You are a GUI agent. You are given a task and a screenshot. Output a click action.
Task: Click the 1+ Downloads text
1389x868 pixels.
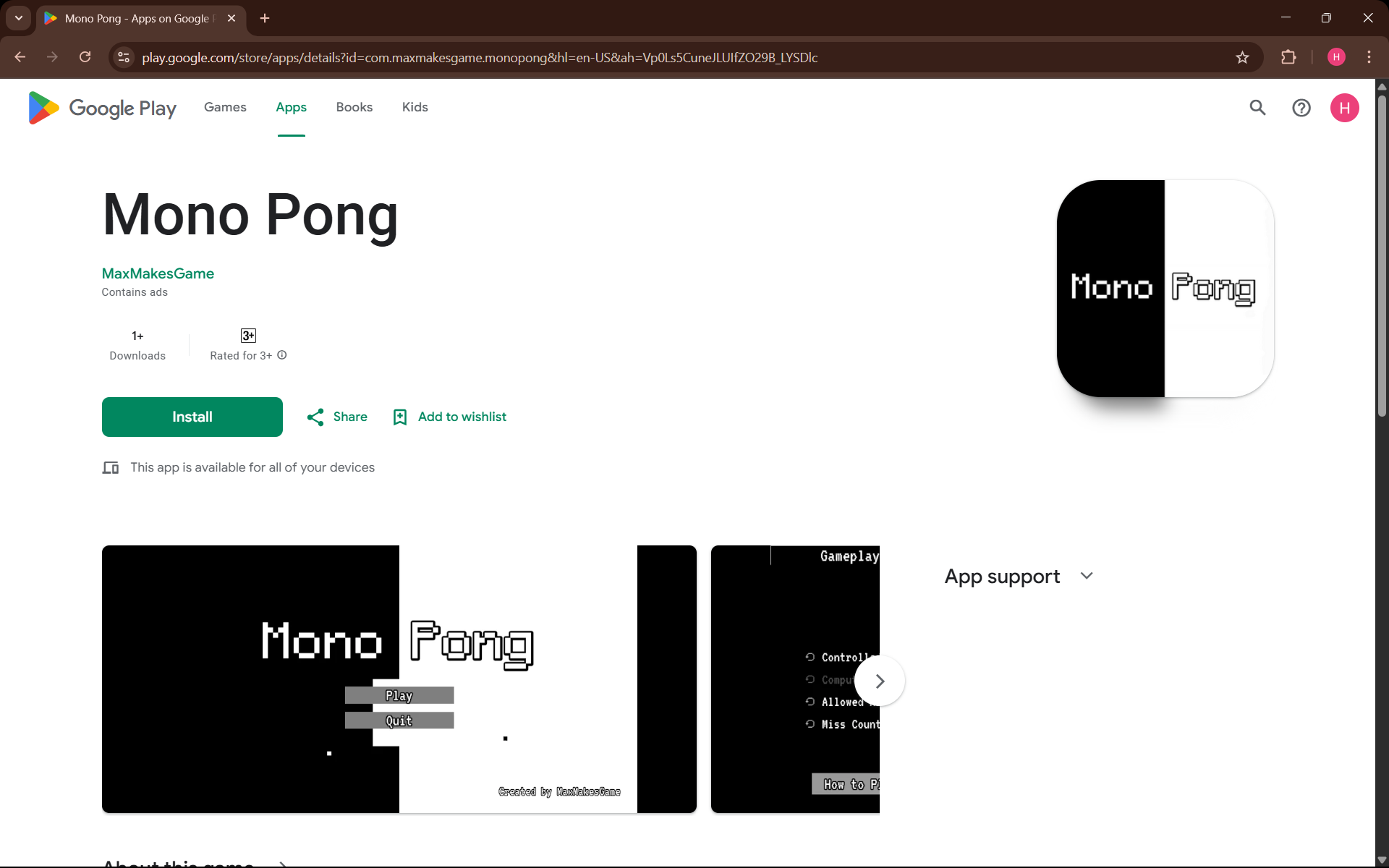pyautogui.click(x=137, y=346)
